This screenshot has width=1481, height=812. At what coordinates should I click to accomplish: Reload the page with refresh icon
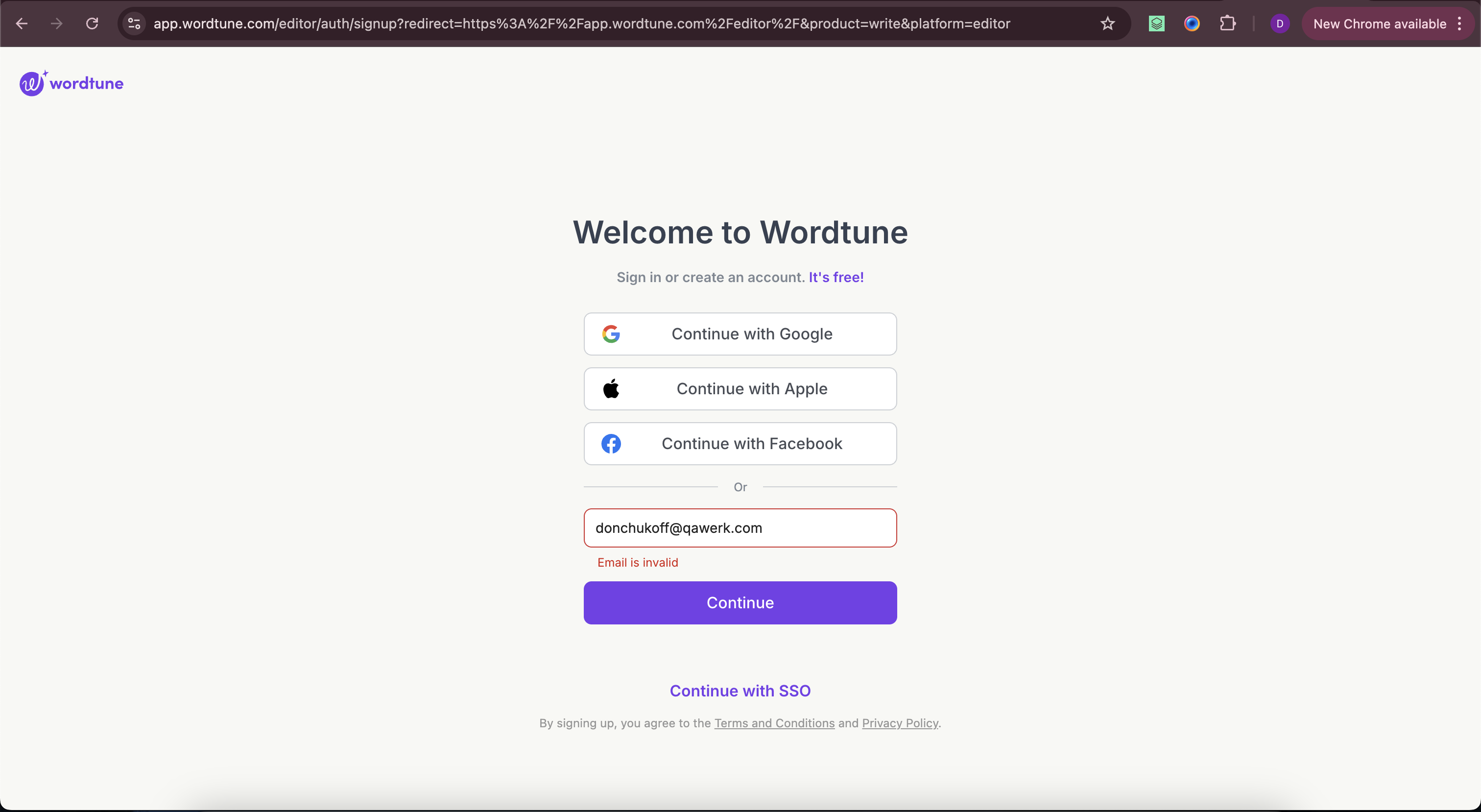(92, 24)
